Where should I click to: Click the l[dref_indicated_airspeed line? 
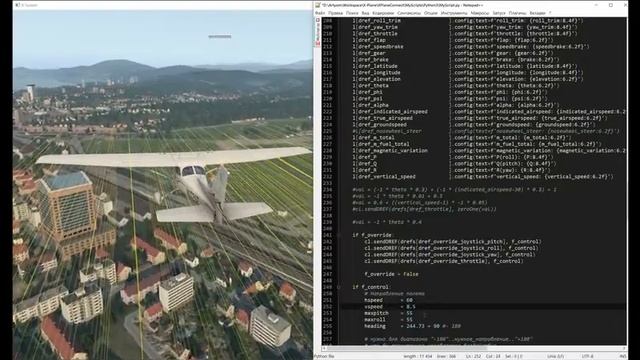coord(489,111)
